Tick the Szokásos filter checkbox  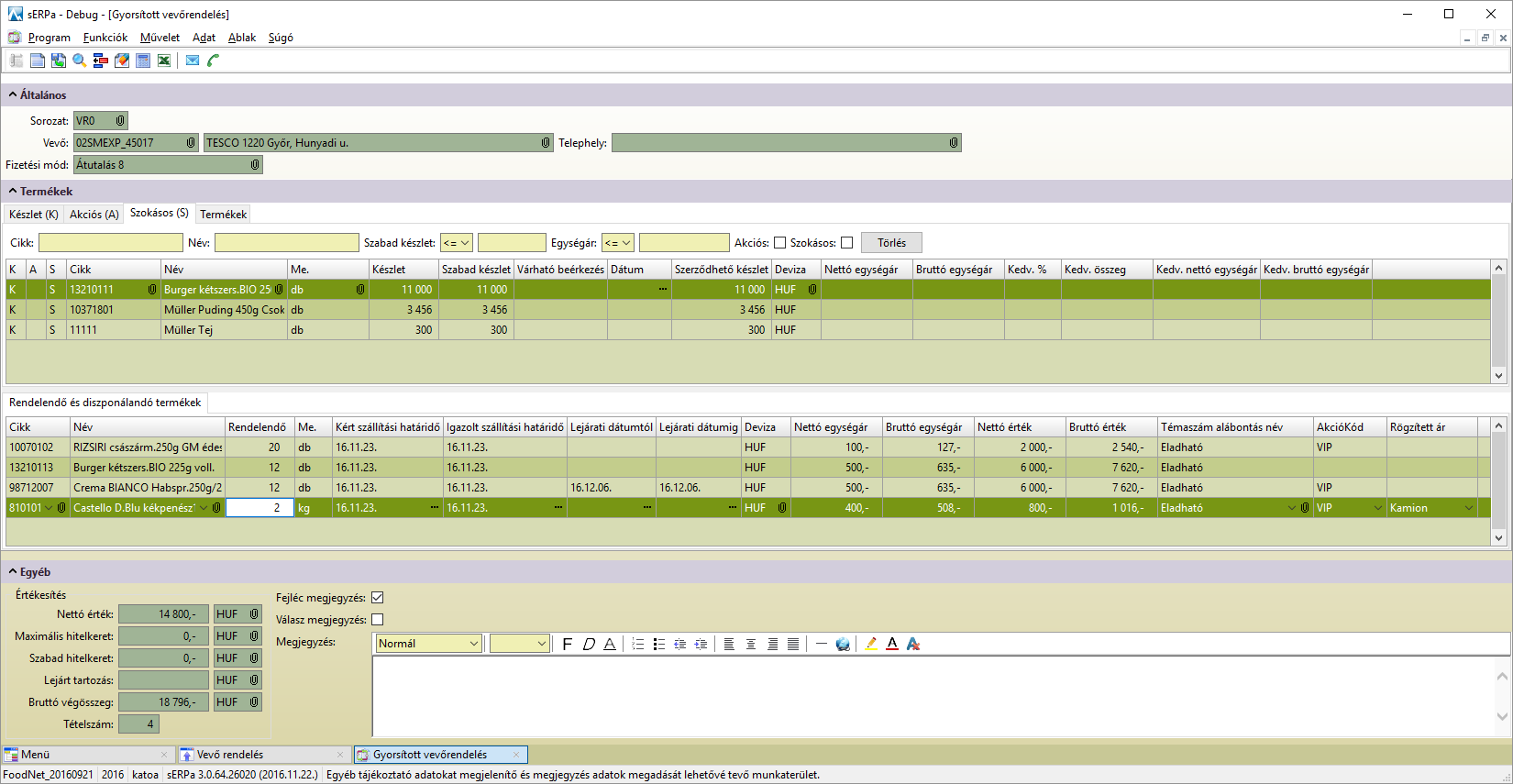(847, 243)
